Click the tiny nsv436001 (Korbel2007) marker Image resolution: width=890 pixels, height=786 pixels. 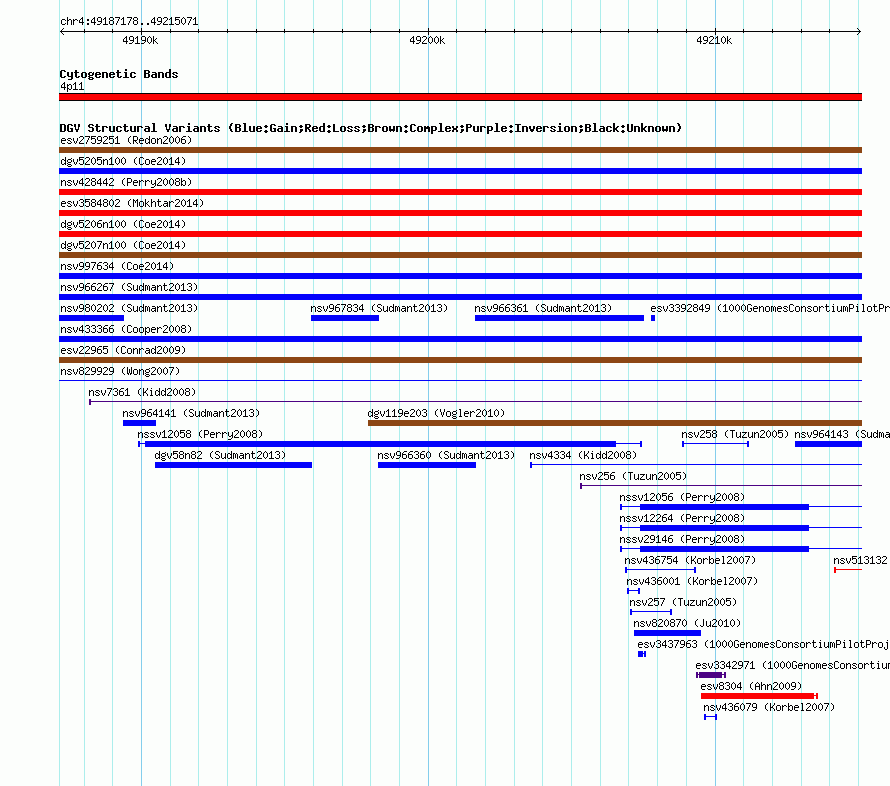click(x=633, y=591)
